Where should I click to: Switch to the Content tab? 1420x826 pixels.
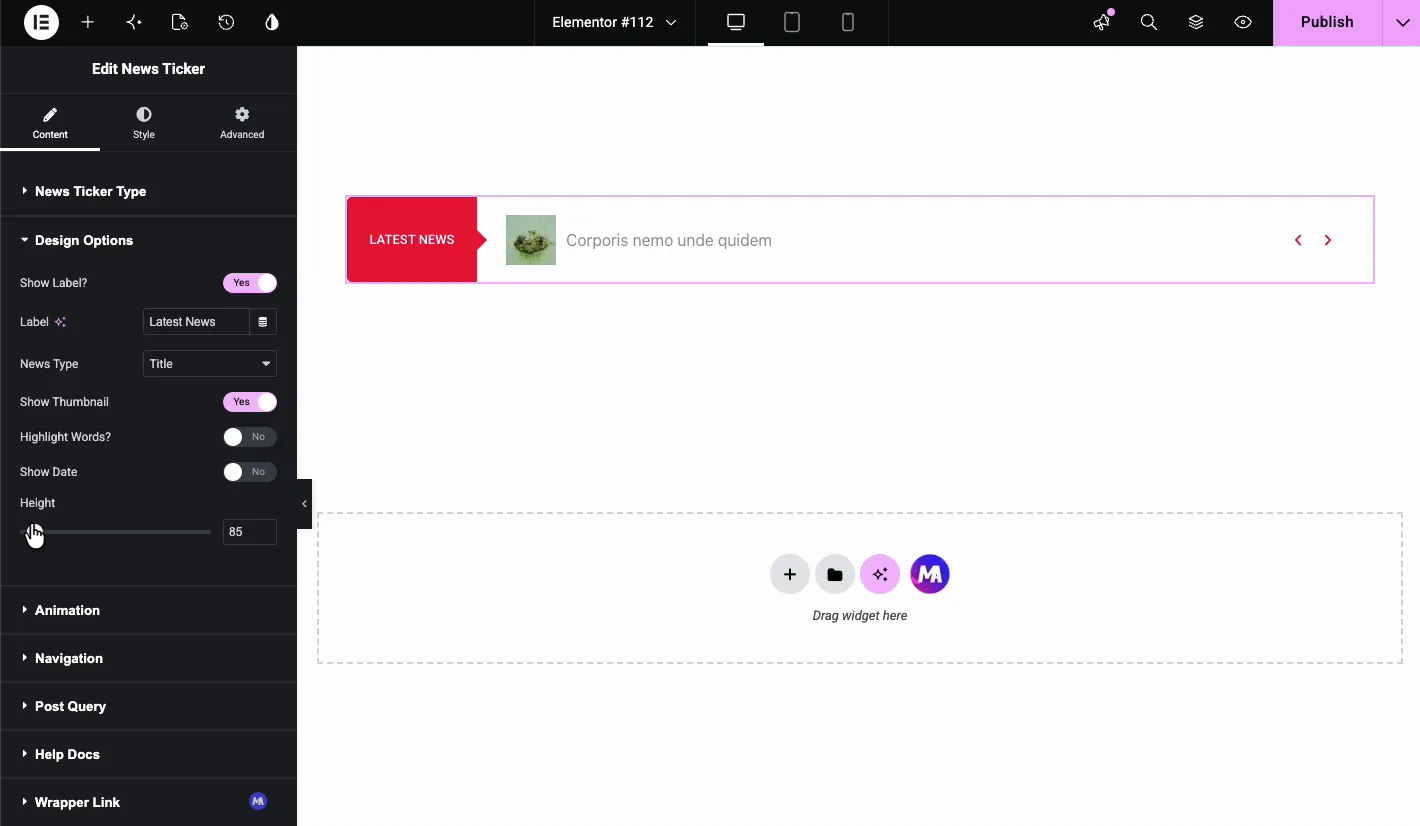[x=50, y=123]
